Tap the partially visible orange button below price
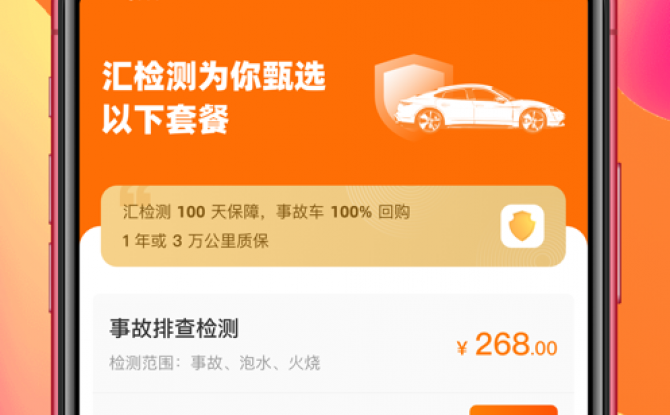Viewport: 670px width, 415px height. [x=514, y=410]
